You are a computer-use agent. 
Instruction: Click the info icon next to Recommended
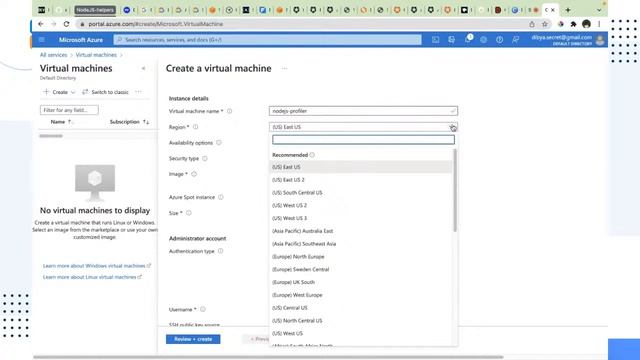click(x=312, y=155)
